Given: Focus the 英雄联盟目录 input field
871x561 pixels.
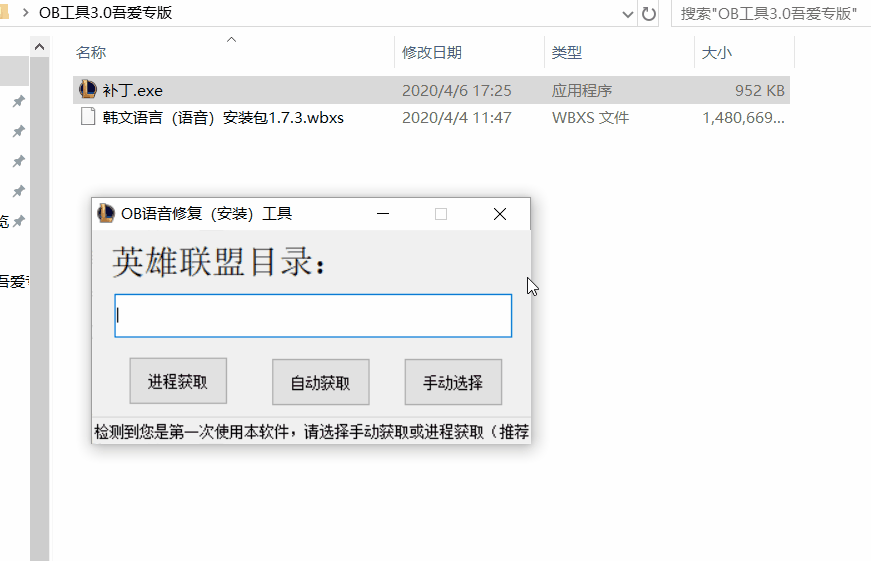Looking at the screenshot, I should (x=313, y=315).
